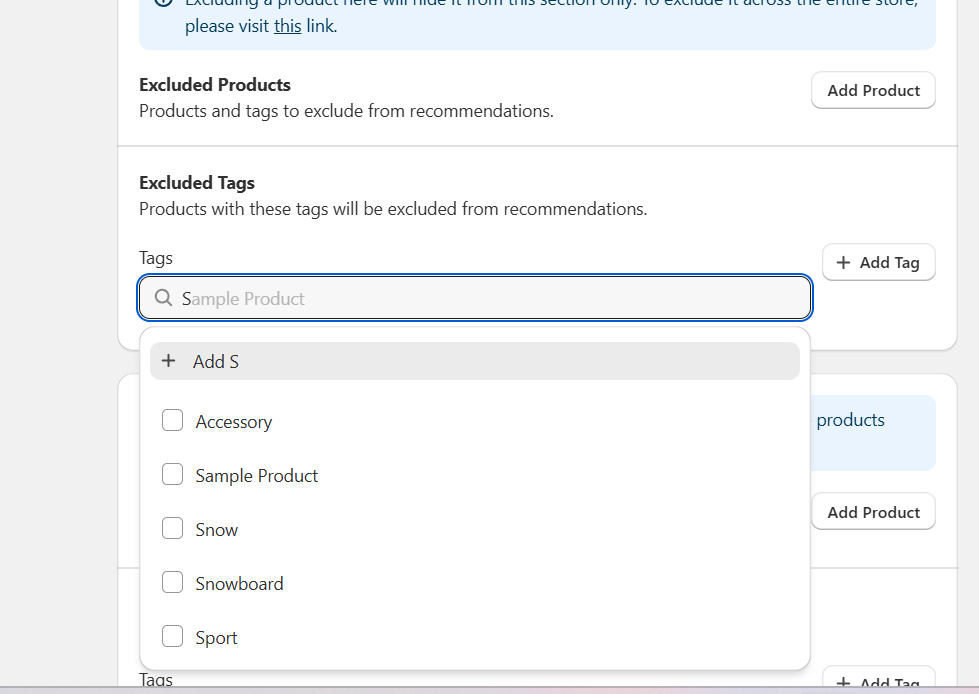Click the search magnifier icon in the Tags field
The height and width of the screenshot is (694, 979).
(162, 297)
